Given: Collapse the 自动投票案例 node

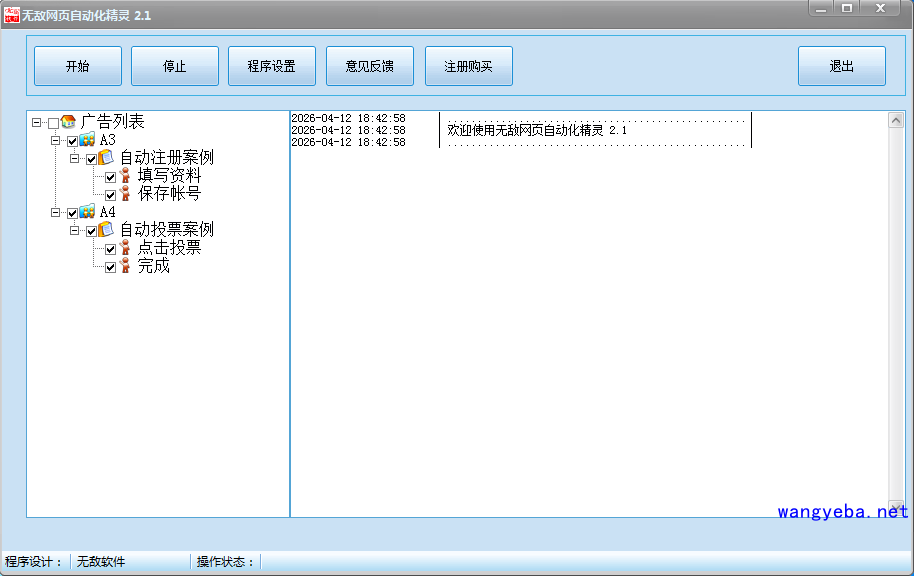Looking at the screenshot, I should tap(75, 231).
